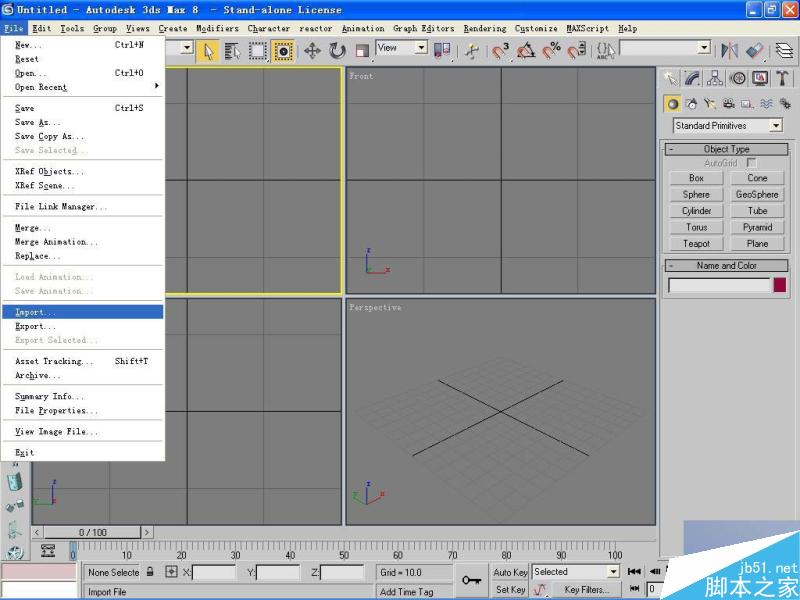This screenshot has width=800, height=600.
Task: Click the Box primitive button
Action: [696, 178]
